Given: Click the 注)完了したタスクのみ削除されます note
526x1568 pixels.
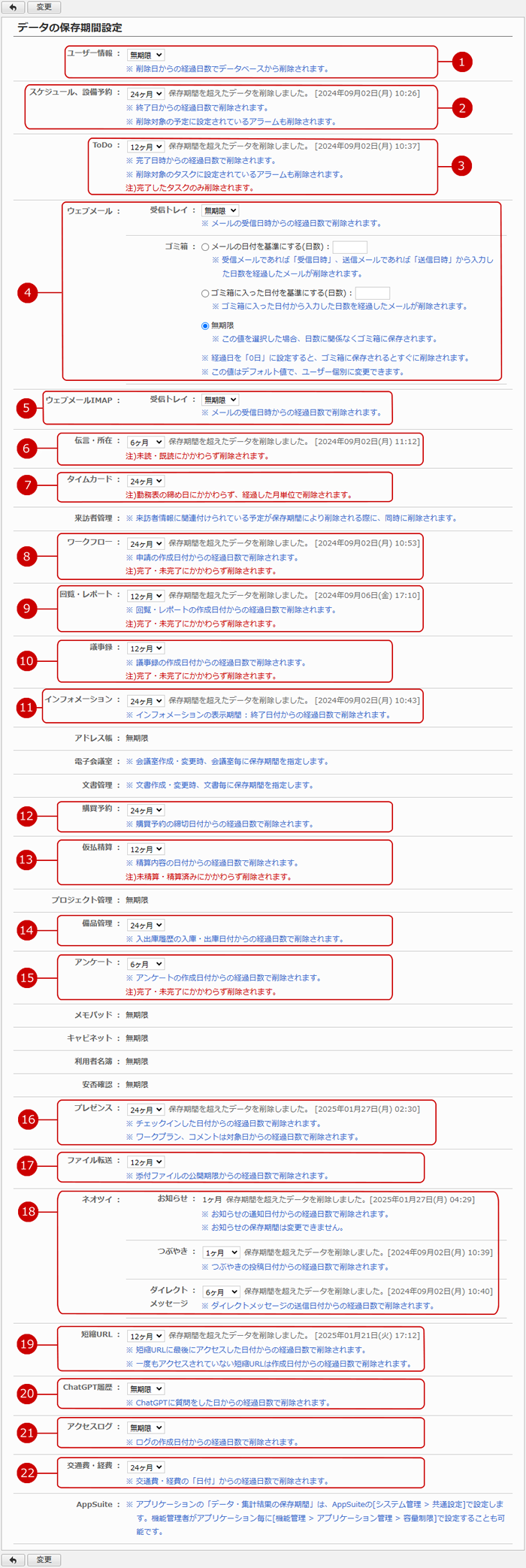Looking at the screenshot, I should 189,188.
